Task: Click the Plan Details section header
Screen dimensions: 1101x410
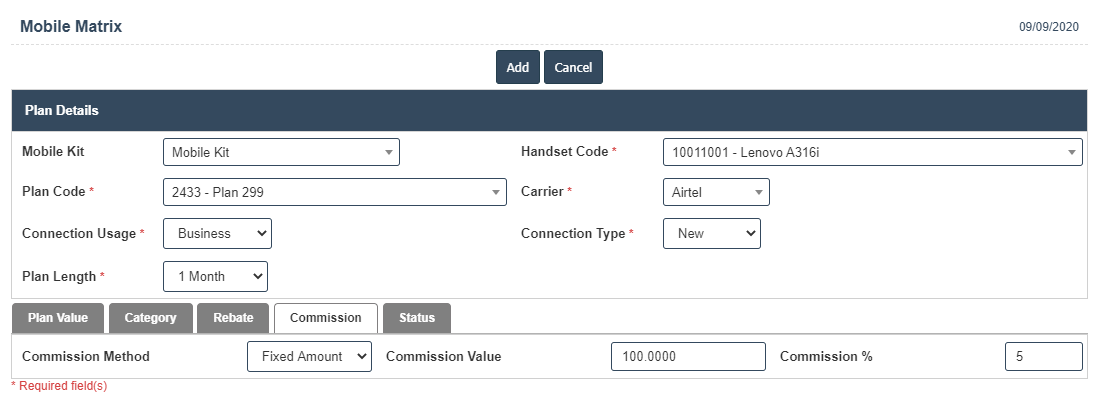Action: [x=549, y=110]
